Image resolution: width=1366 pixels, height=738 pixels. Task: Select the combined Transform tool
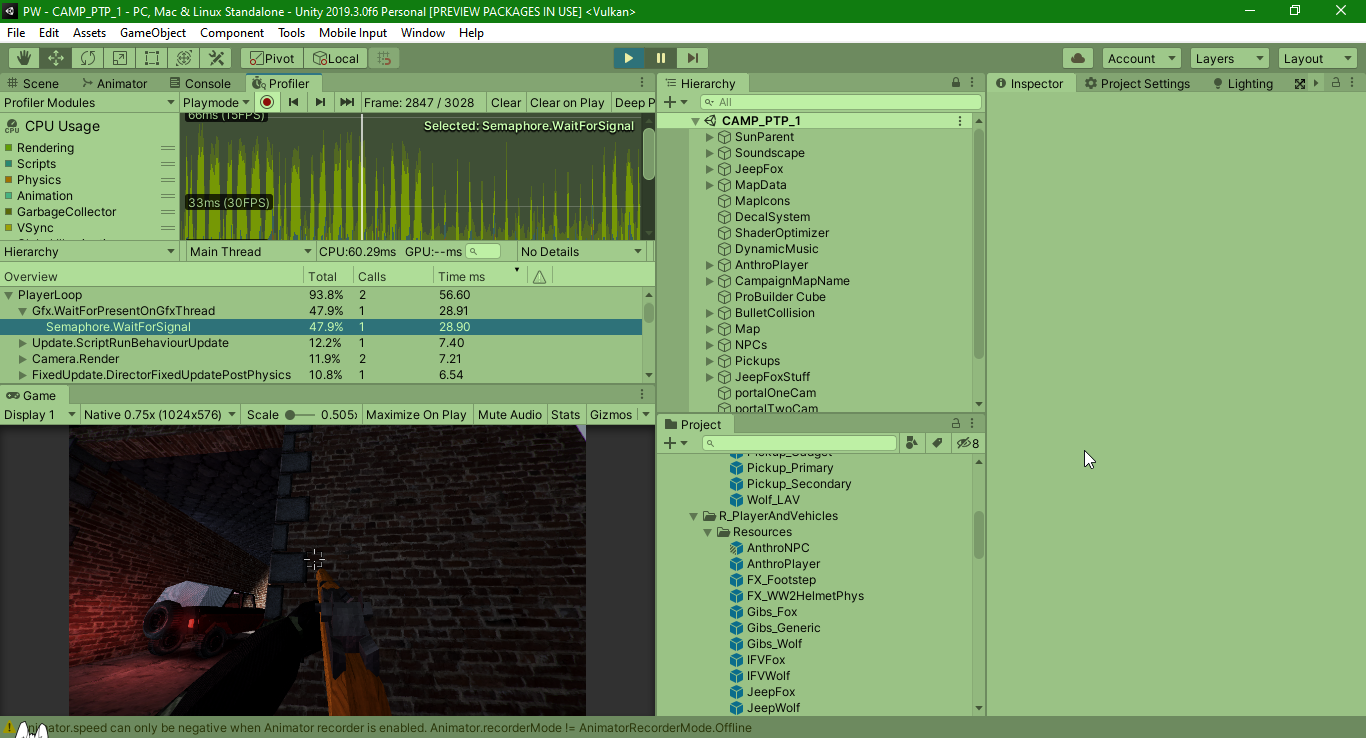pyautogui.click(x=184, y=58)
